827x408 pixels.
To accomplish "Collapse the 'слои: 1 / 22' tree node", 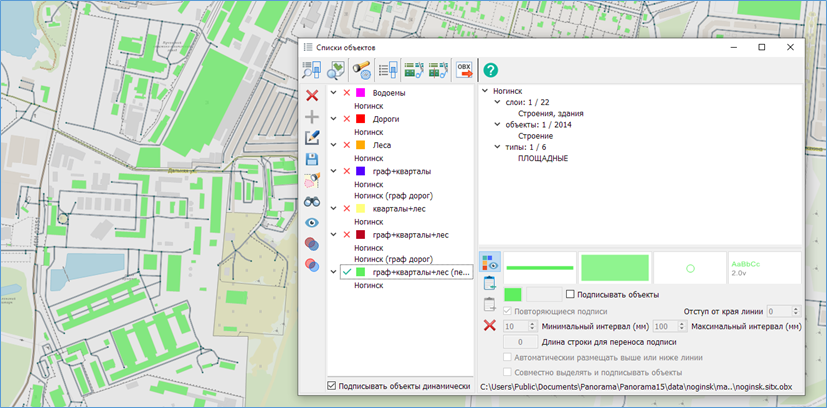I will pos(498,102).
